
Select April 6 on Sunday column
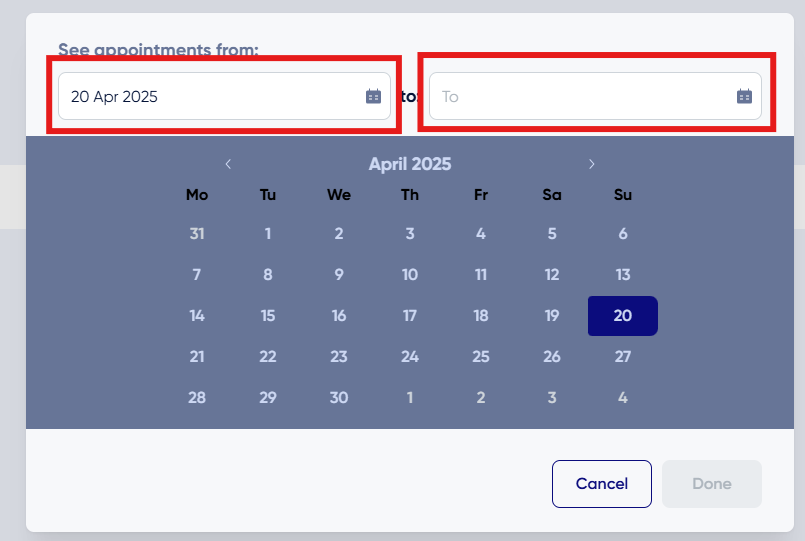(x=623, y=234)
